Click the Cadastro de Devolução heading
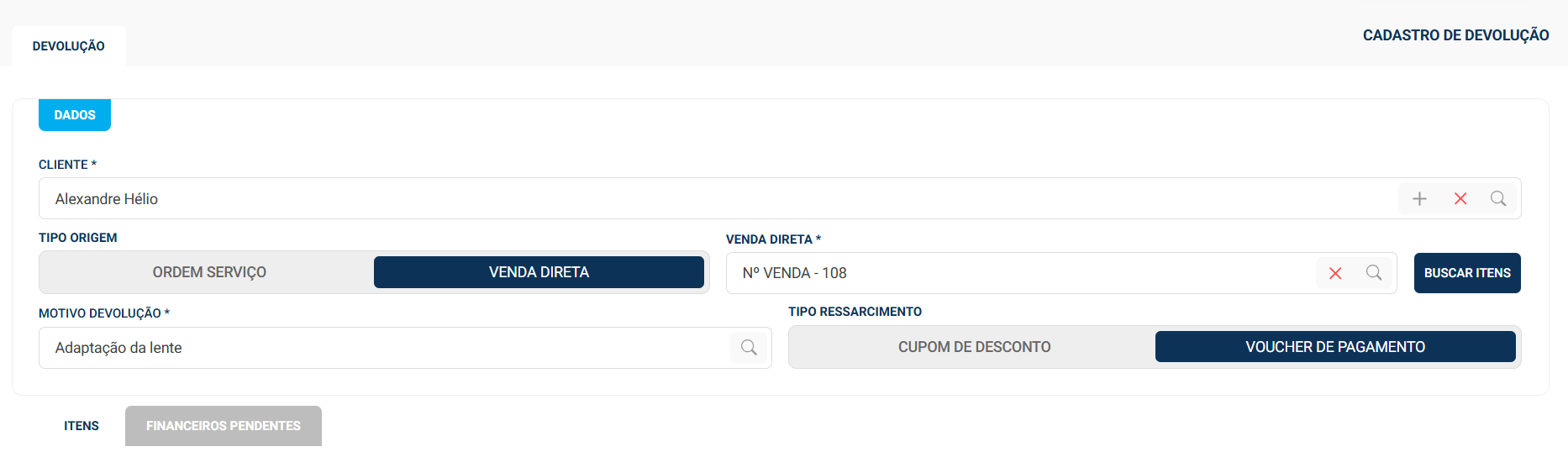Viewport: 1568px width, 473px height. (x=1455, y=35)
